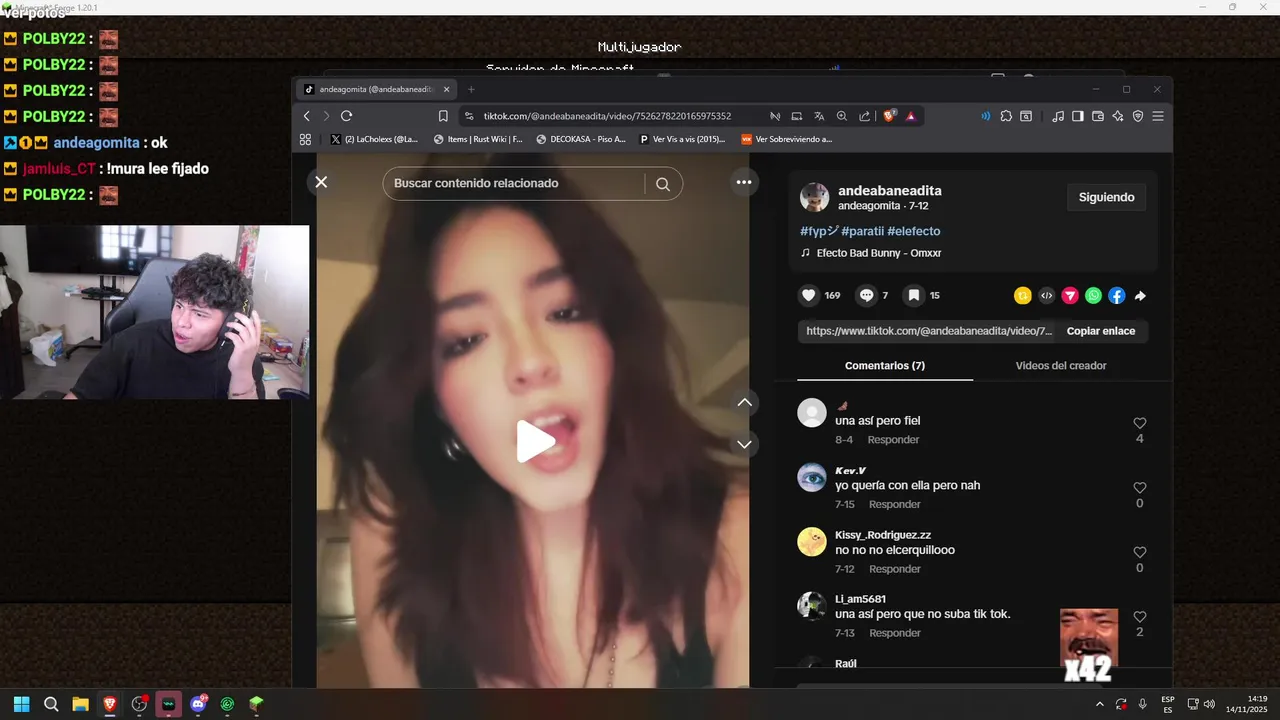1280x720 pixels.
Task: Open Windows Start menu on taskbar
Action: [x=22, y=704]
